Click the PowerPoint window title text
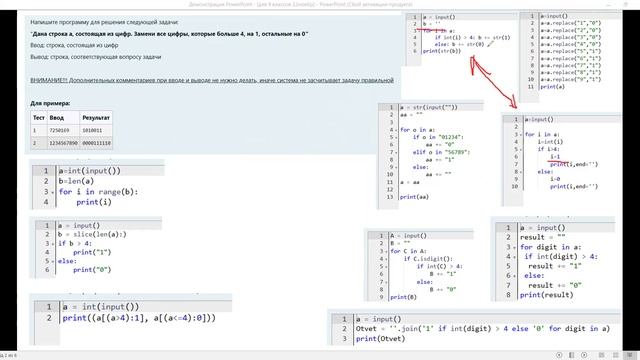This screenshot has width=640, height=360. point(301,4)
